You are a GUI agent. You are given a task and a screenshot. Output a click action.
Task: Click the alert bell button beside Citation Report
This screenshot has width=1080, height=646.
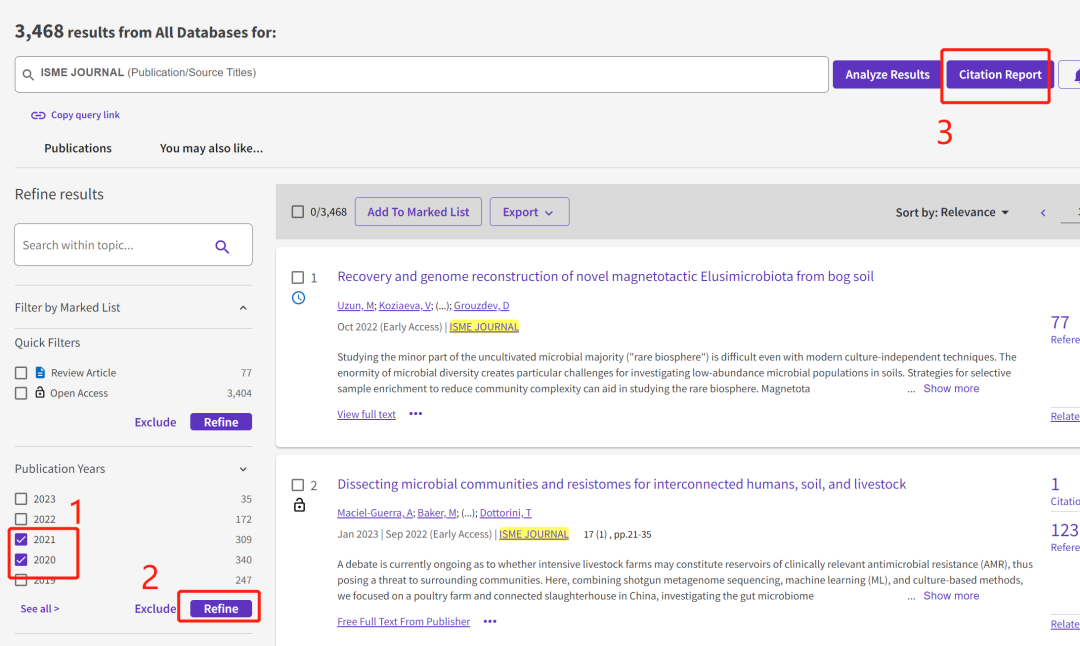tap(1072, 74)
